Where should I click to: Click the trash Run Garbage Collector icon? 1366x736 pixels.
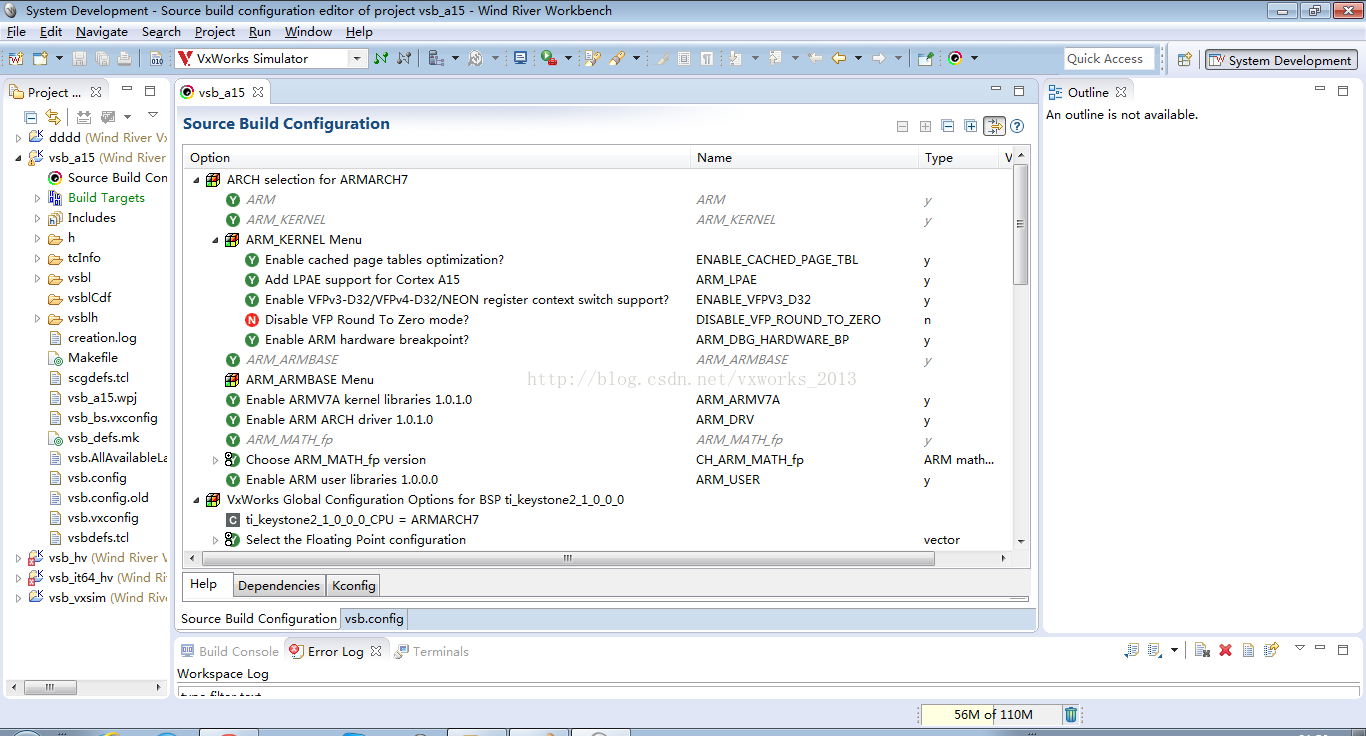pyautogui.click(x=1071, y=714)
